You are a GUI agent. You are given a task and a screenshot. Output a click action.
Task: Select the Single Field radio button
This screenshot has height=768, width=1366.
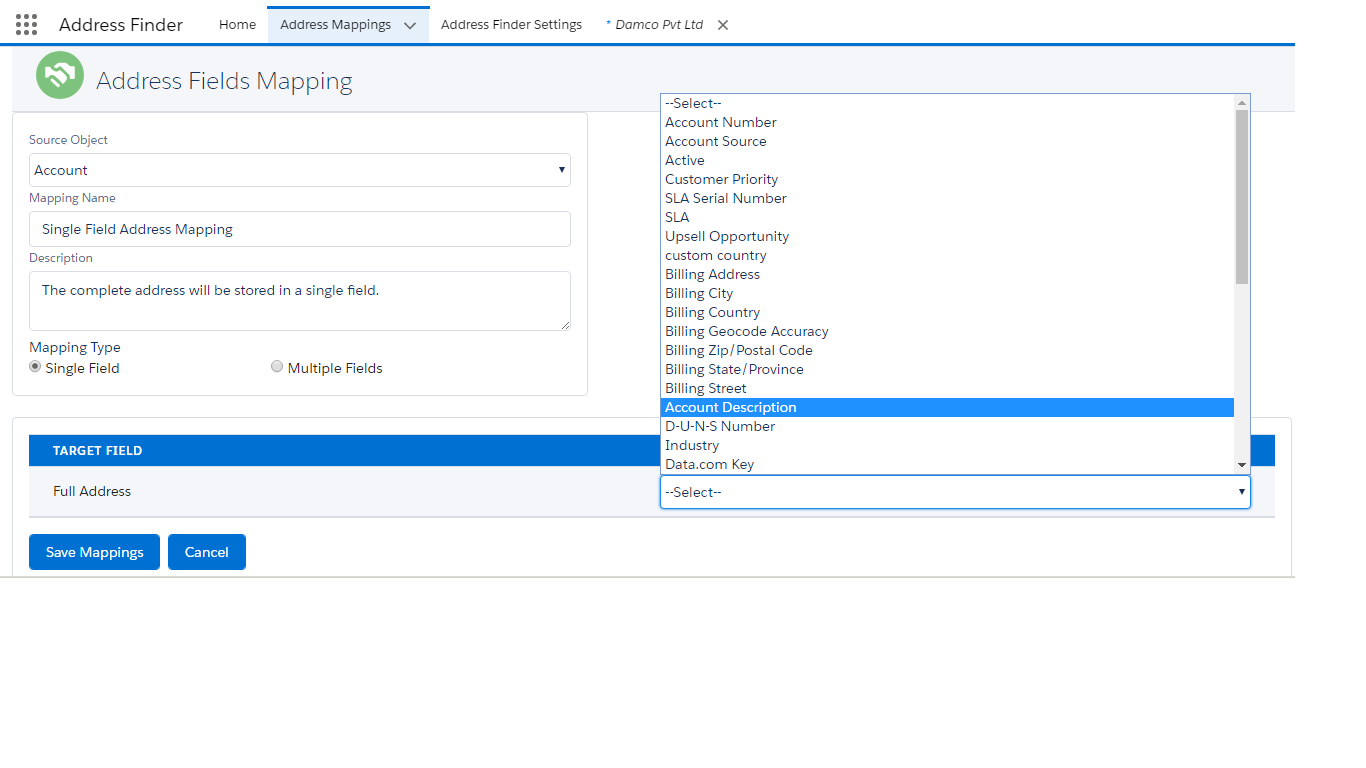[x=35, y=367]
